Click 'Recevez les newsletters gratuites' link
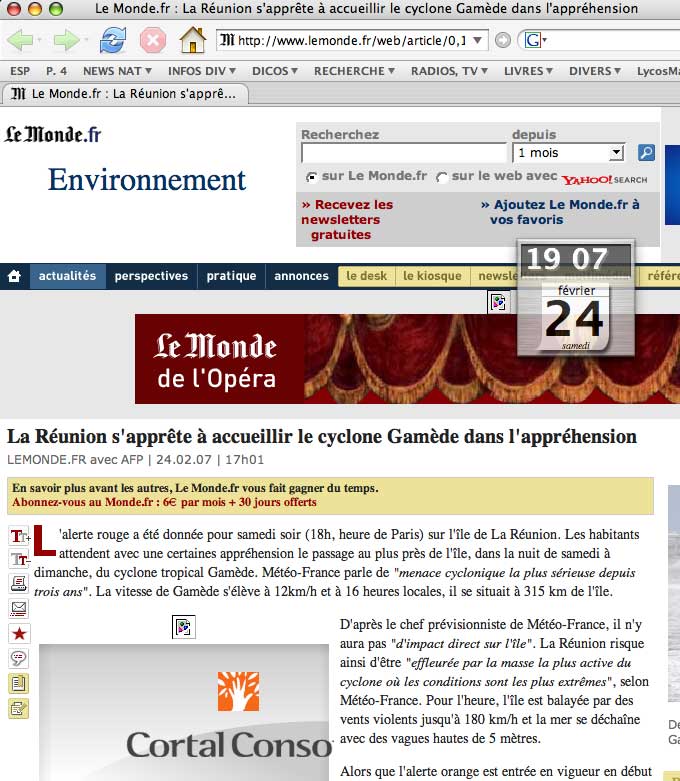 (347, 220)
